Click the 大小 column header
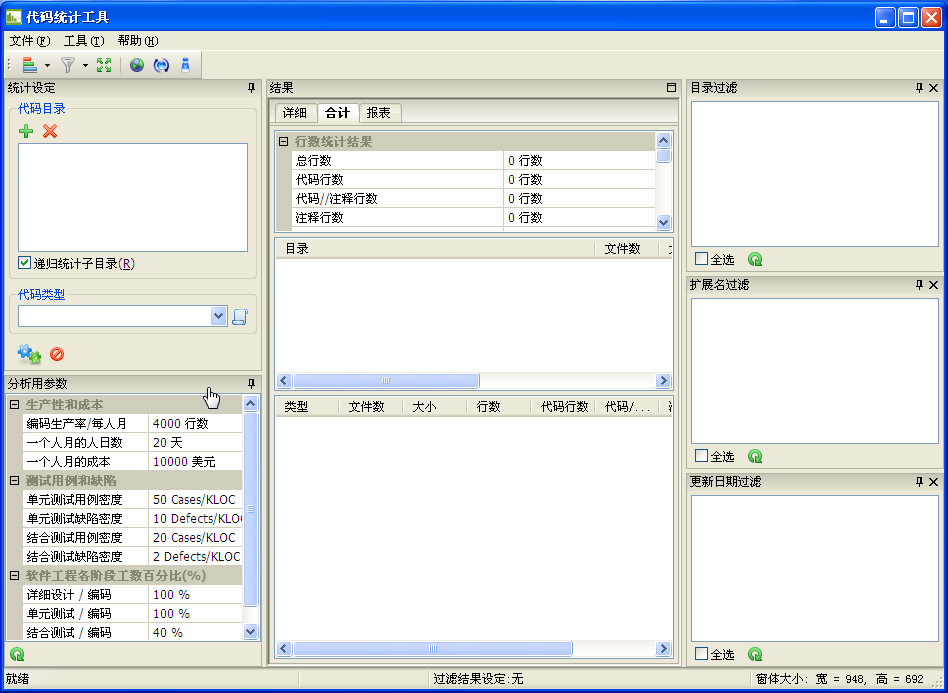948x693 pixels. point(435,407)
